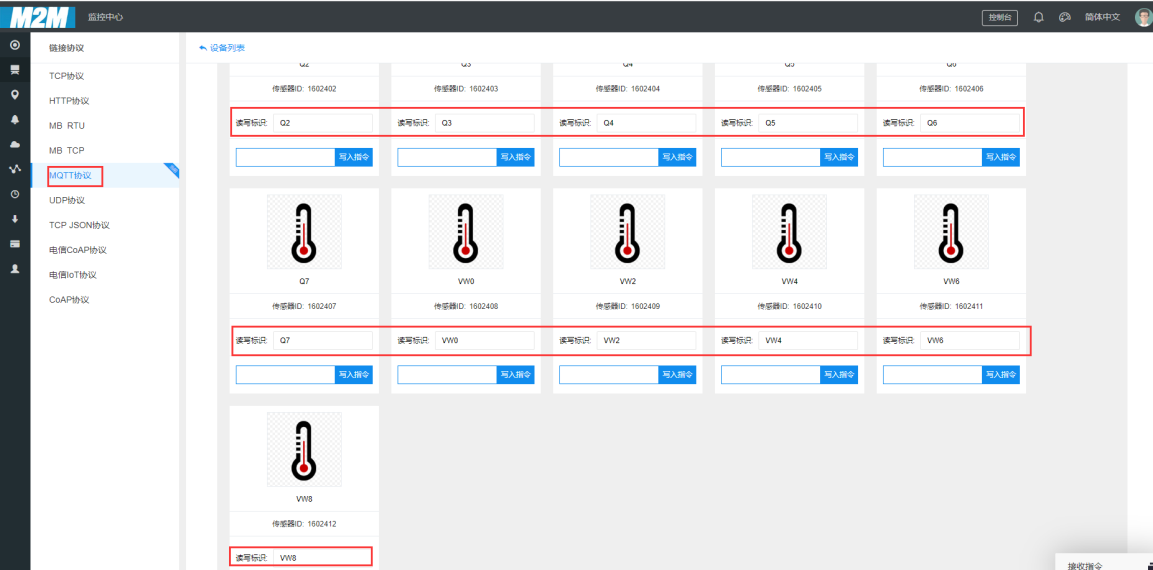Click the 读写标识 field containing VW4
This screenshot has height=570, width=1153.
808,341
